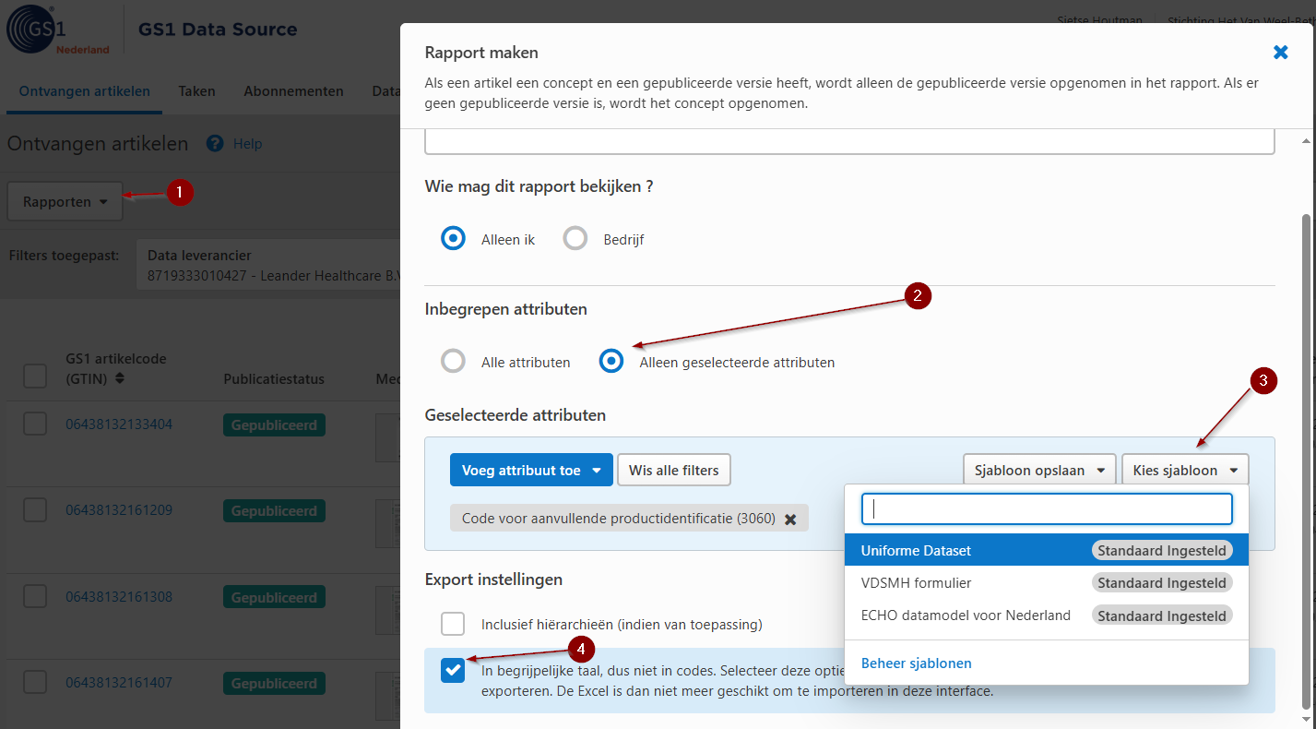The width and height of the screenshot is (1316, 729).
Task: Open the Beheer sjablonen link
Action: (x=916, y=662)
